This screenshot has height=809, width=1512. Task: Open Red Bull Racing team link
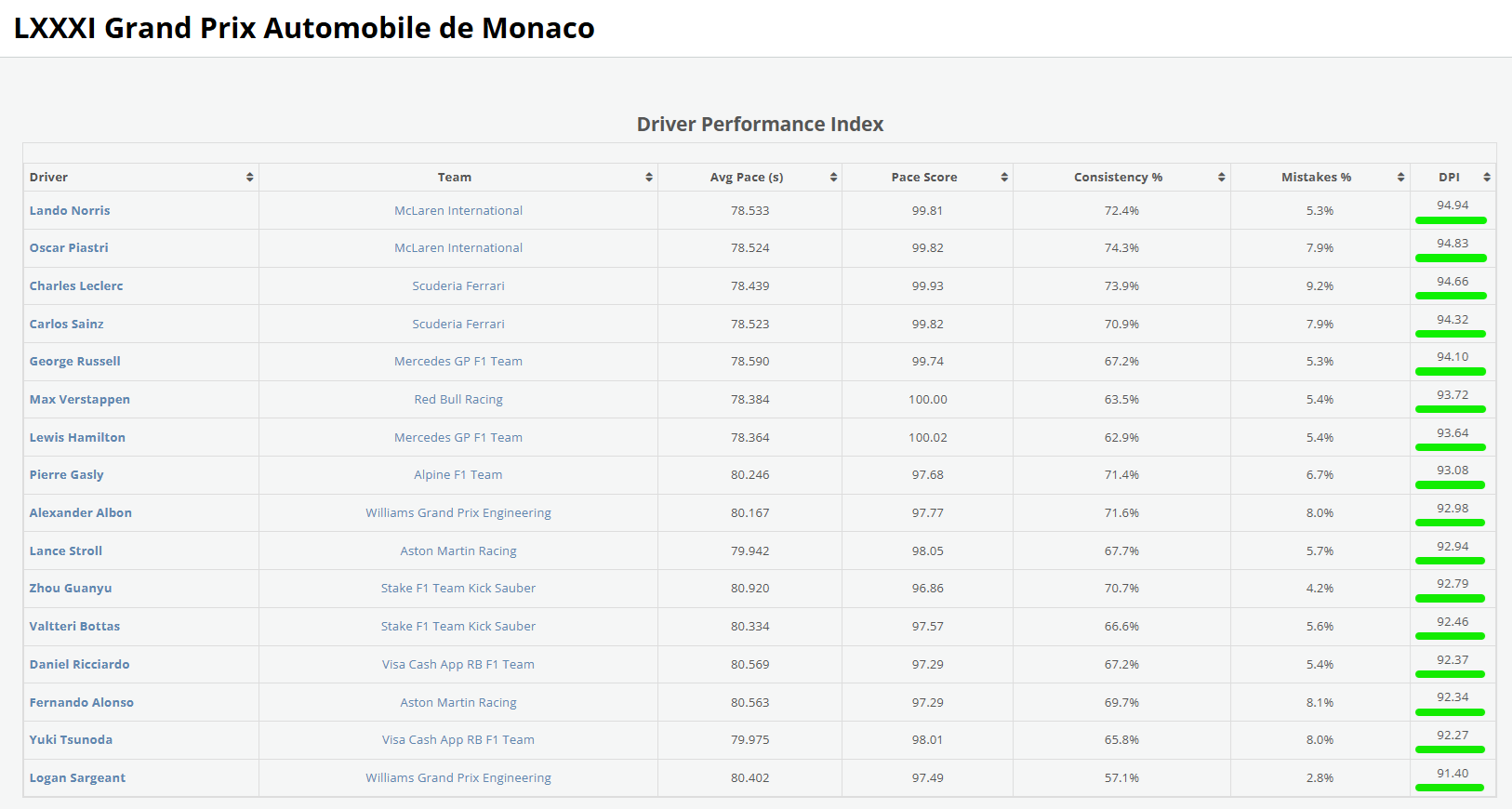click(458, 400)
